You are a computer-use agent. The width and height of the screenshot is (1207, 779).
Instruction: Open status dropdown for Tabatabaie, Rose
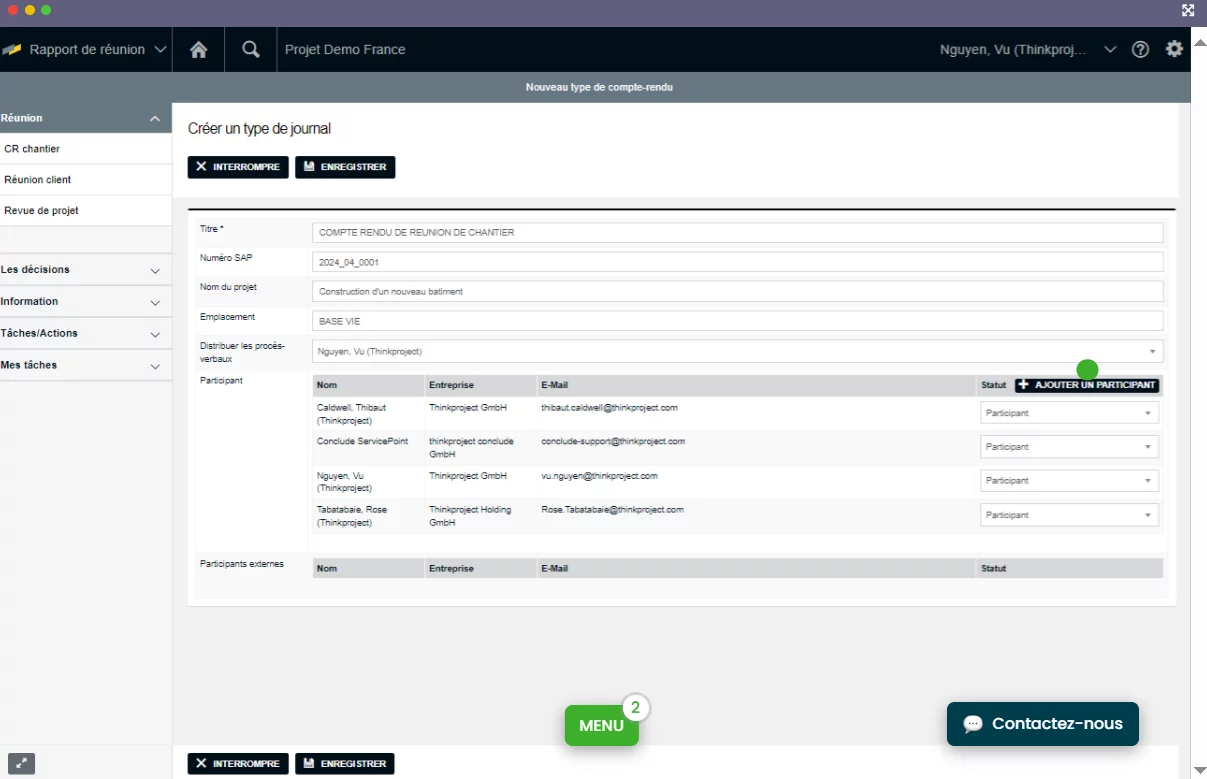(x=1069, y=515)
